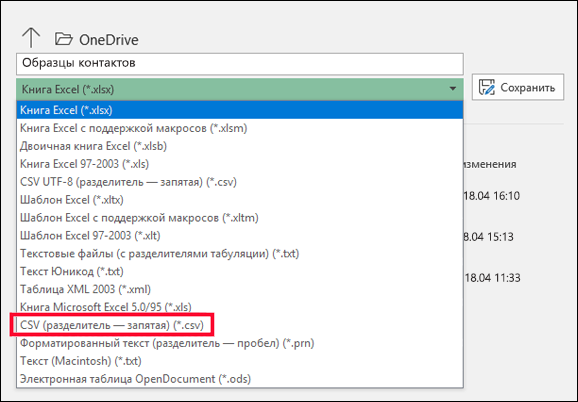Click the Сохранить button
The image size is (578, 402).
tap(518, 87)
